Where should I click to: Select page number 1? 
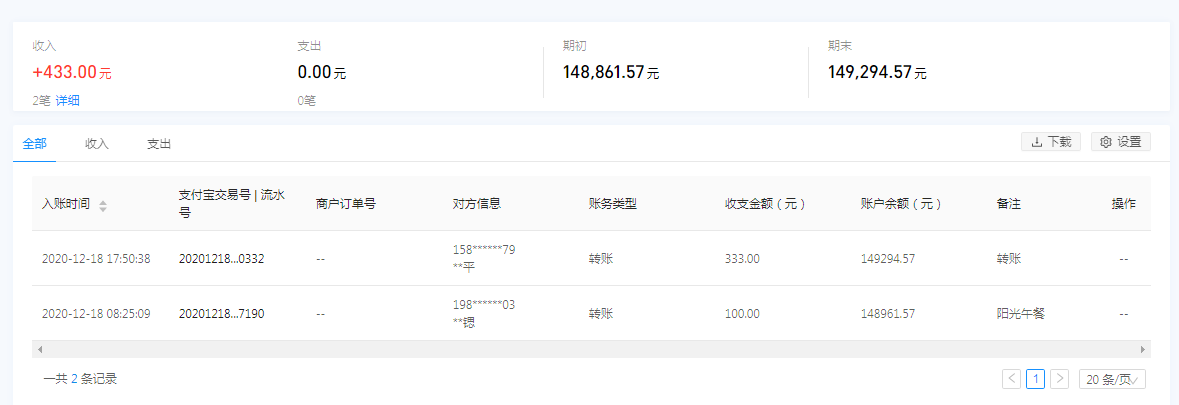click(1036, 379)
